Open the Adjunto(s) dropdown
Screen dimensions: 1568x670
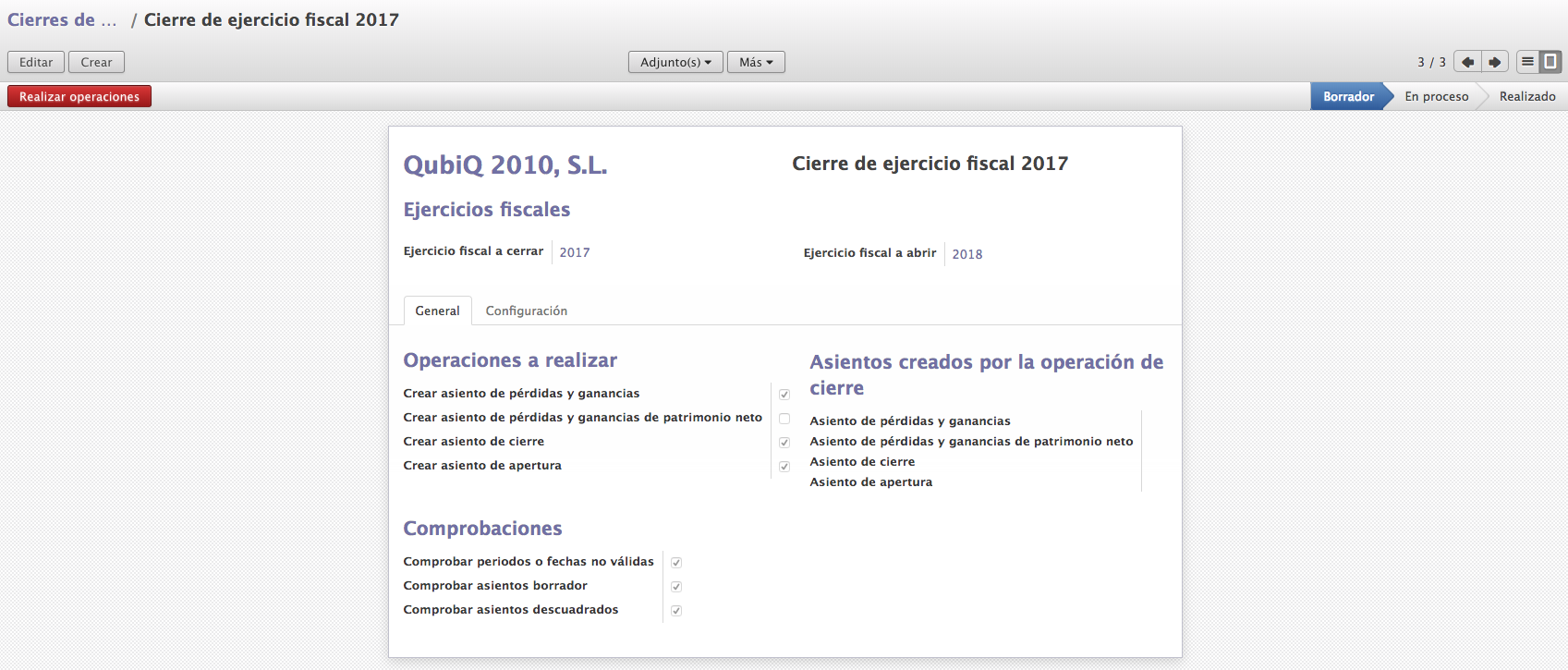(x=675, y=62)
